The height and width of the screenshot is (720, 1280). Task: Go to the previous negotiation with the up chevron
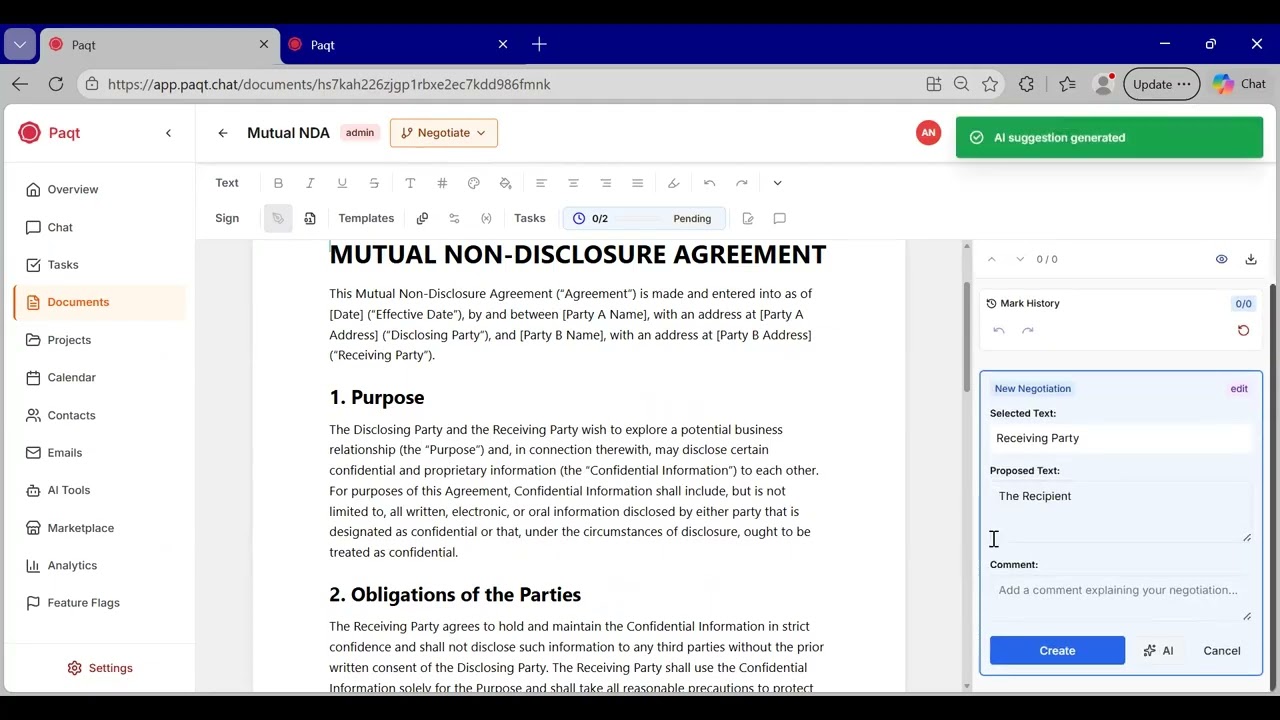tap(992, 259)
